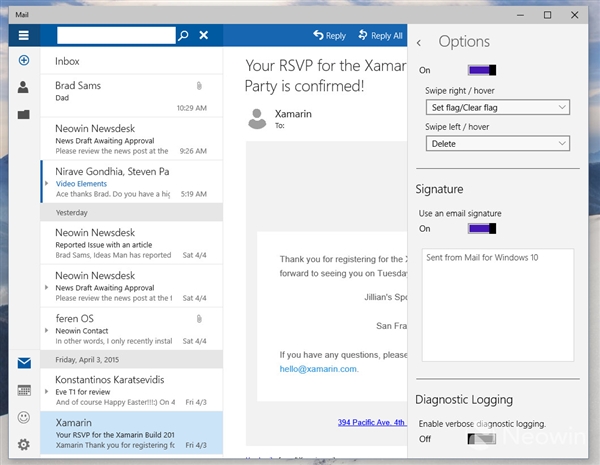600x465 pixels.
Task: Open Konstantinos Karatsevidis email
Action: point(132,390)
